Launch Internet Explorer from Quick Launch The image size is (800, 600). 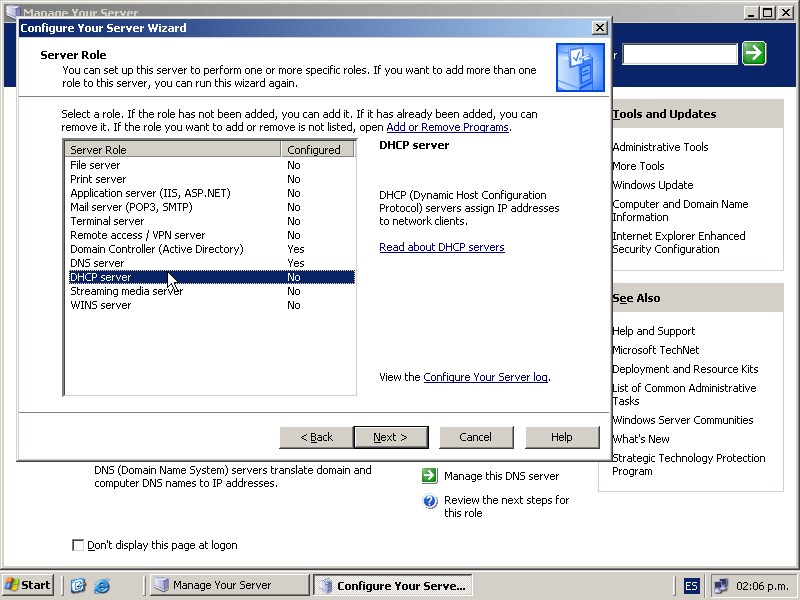[x=101, y=586]
